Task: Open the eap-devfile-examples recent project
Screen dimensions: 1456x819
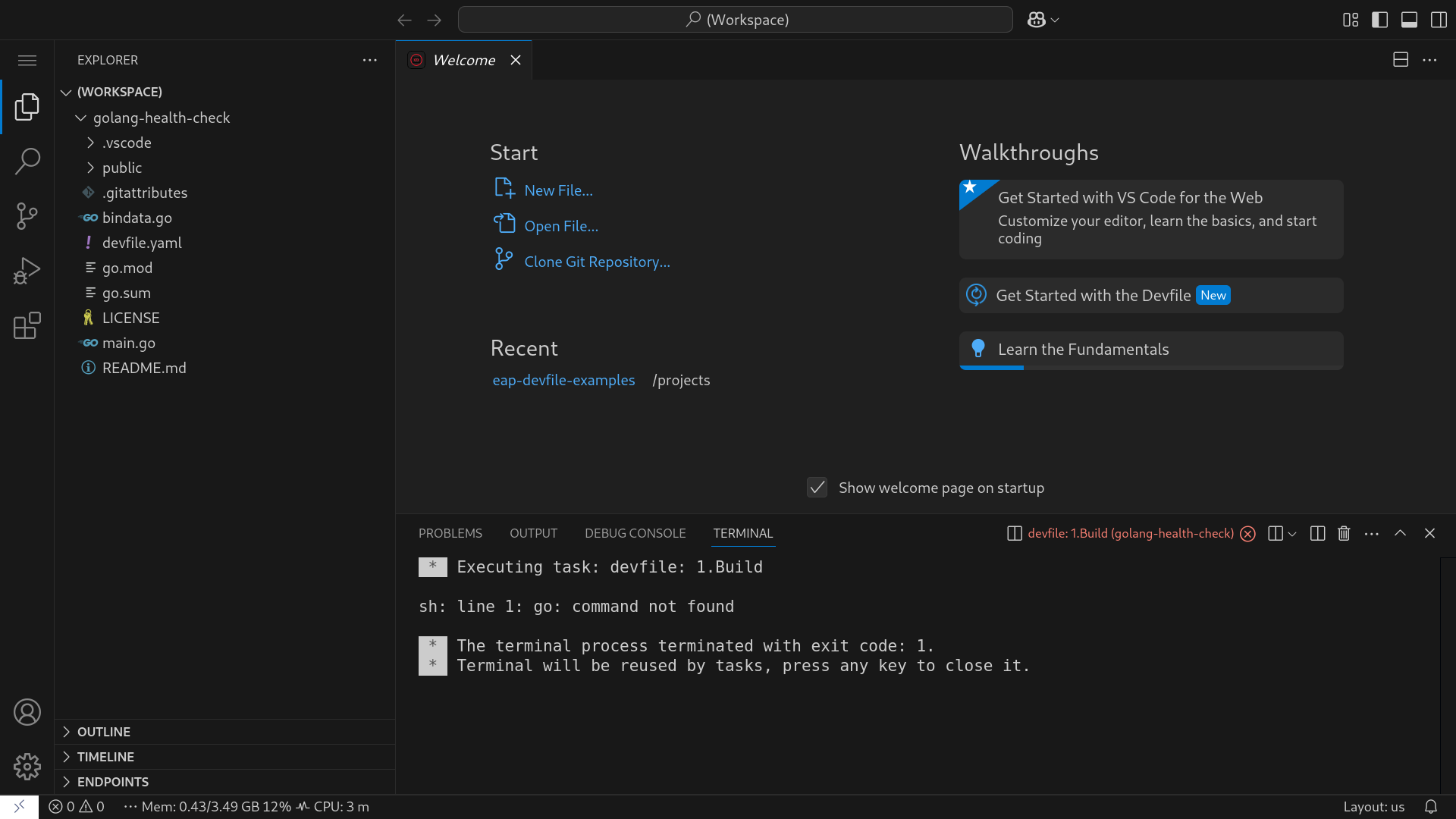Action: tap(563, 380)
